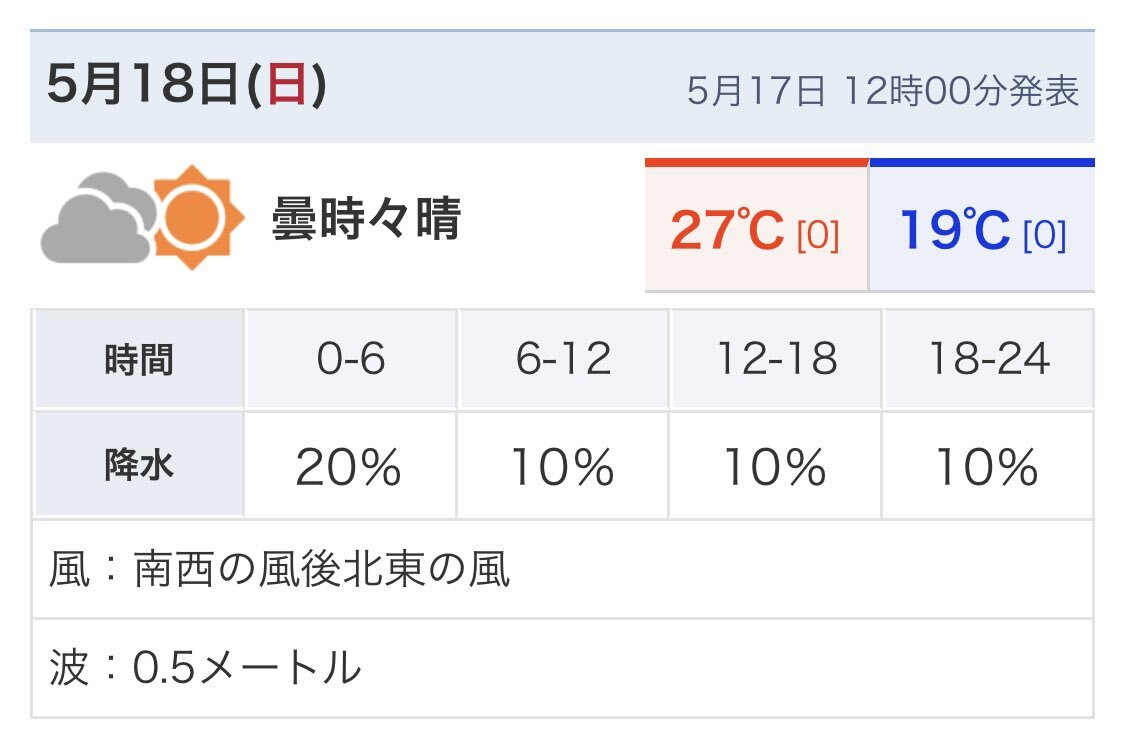Click the 時間 row header
The width and height of the screenshot is (1125, 746).
[x=138, y=359]
